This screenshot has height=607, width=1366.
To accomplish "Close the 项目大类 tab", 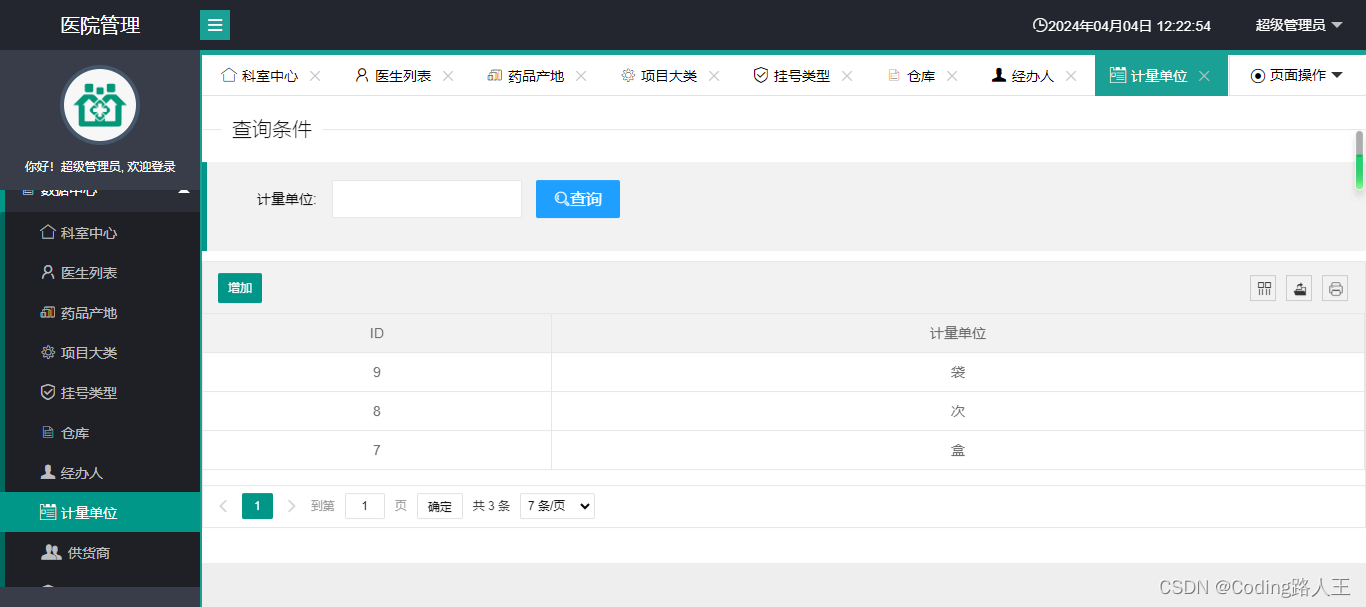I will [x=714, y=75].
